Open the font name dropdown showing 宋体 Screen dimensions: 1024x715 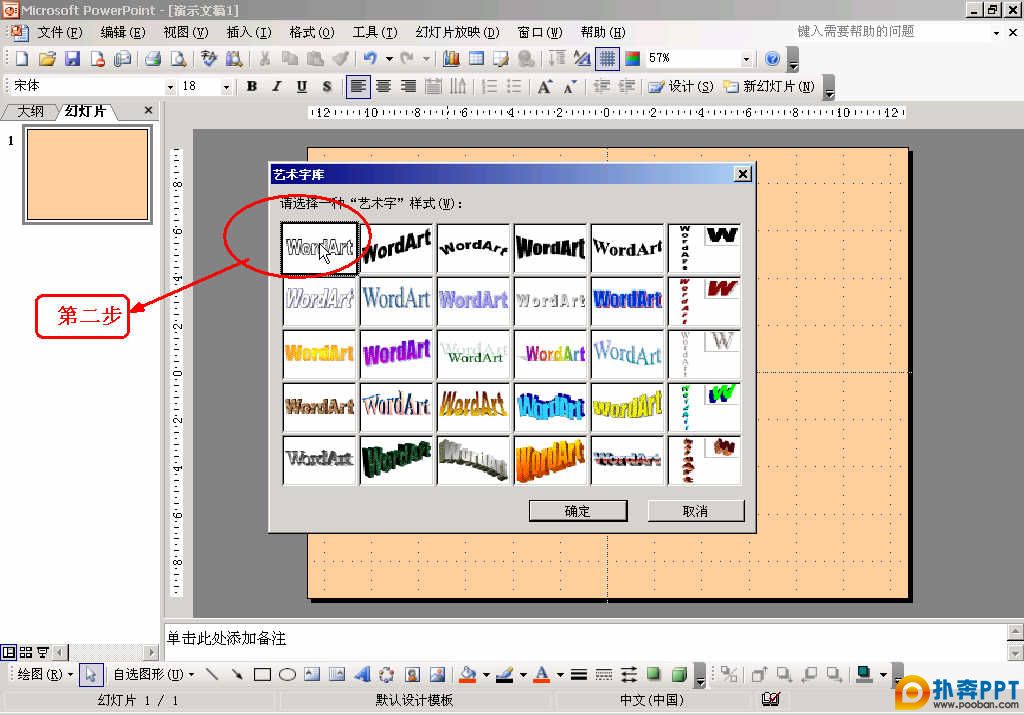click(170, 87)
